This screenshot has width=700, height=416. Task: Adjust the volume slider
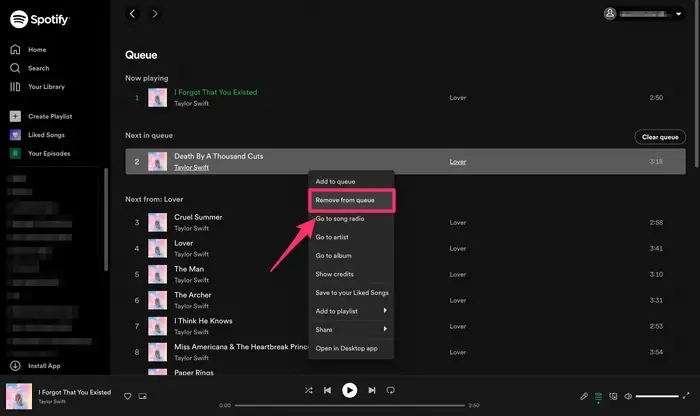tap(657, 396)
